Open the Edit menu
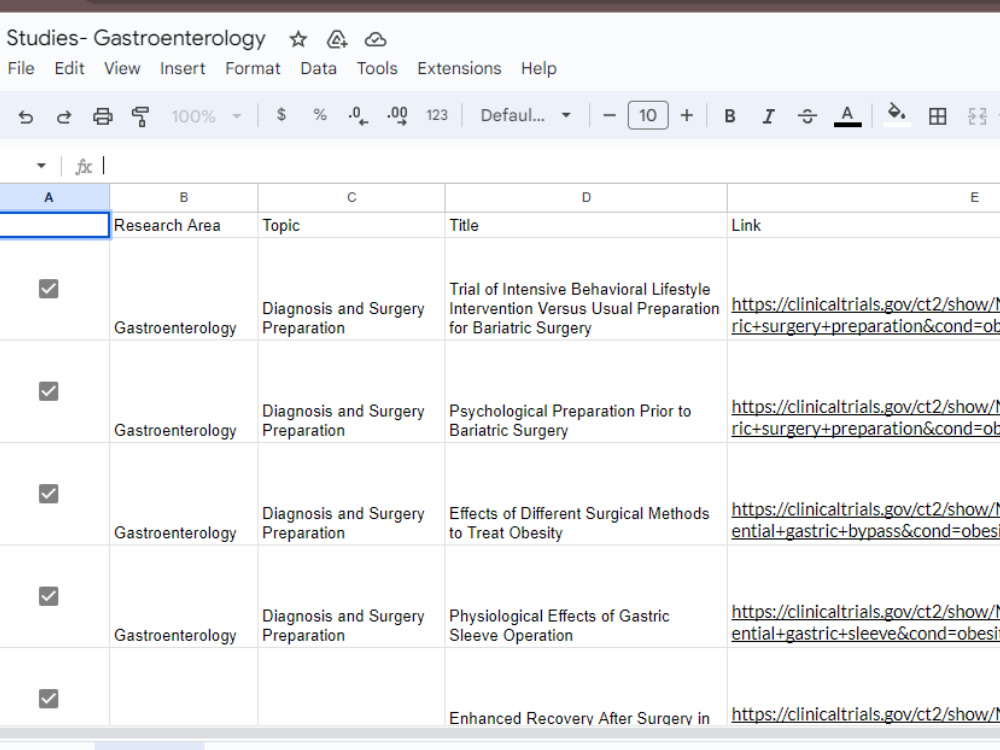 click(70, 68)
